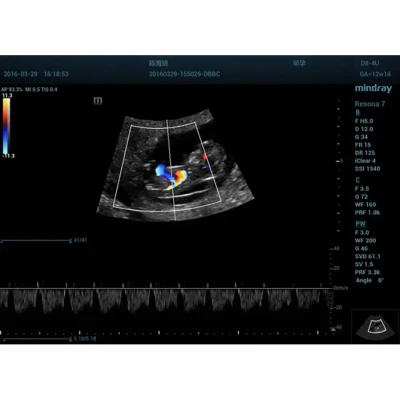Click the color 'F 3.5' frequency value

point(362,189)
